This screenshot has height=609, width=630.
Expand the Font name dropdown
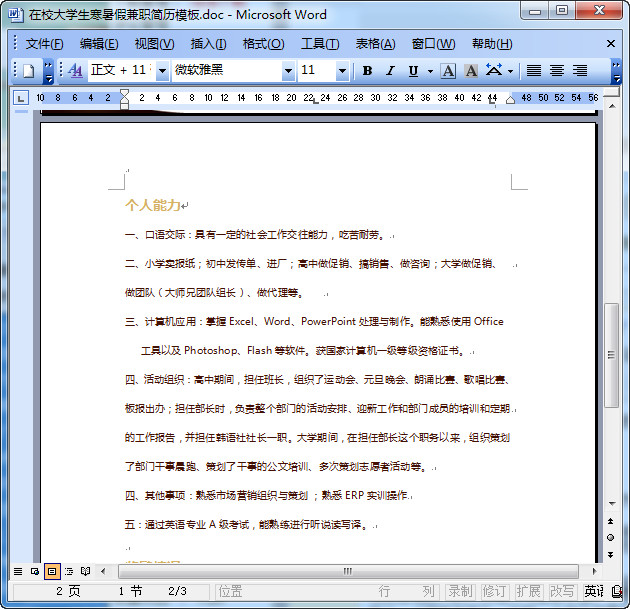288,71
